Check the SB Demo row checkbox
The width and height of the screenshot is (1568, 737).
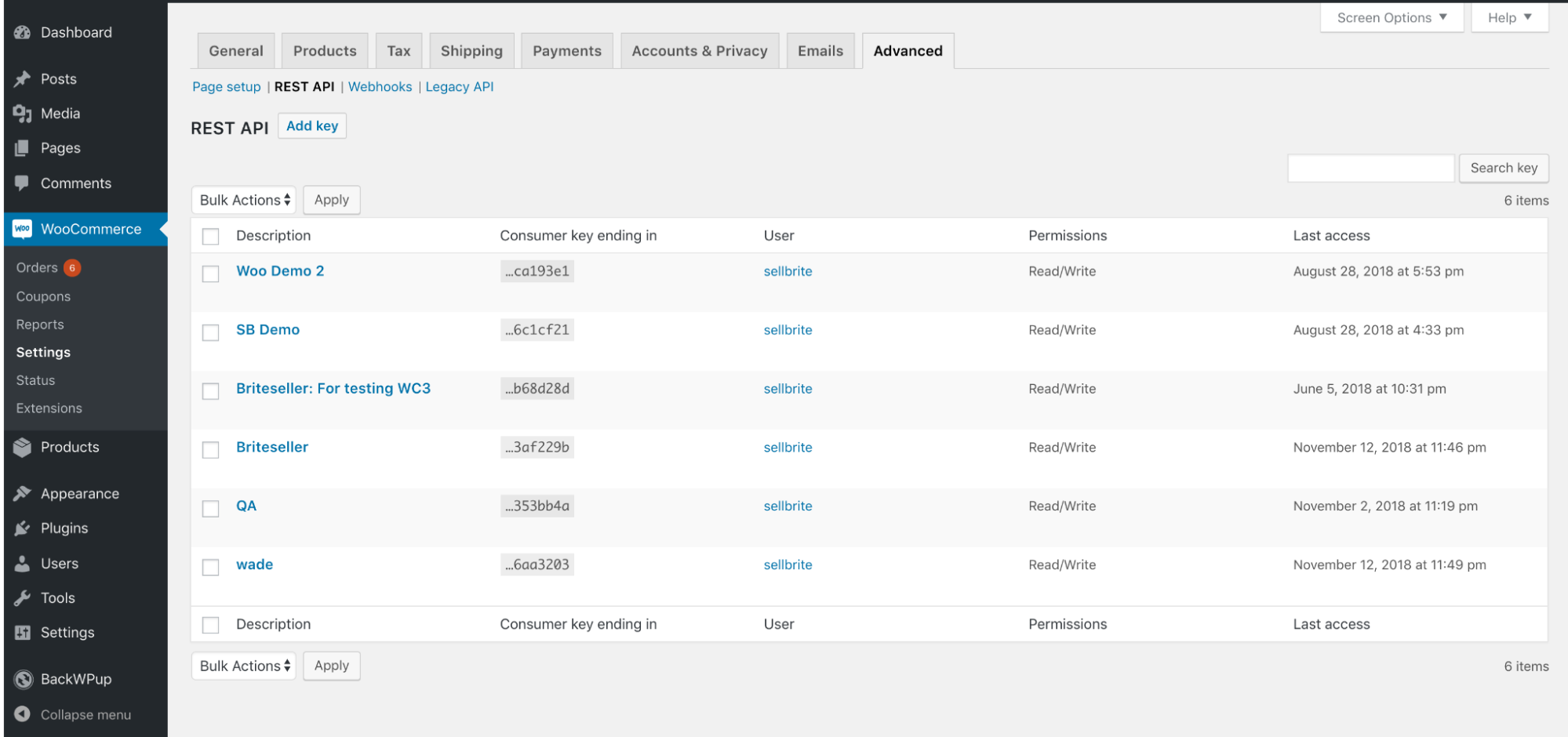(210, 332)
